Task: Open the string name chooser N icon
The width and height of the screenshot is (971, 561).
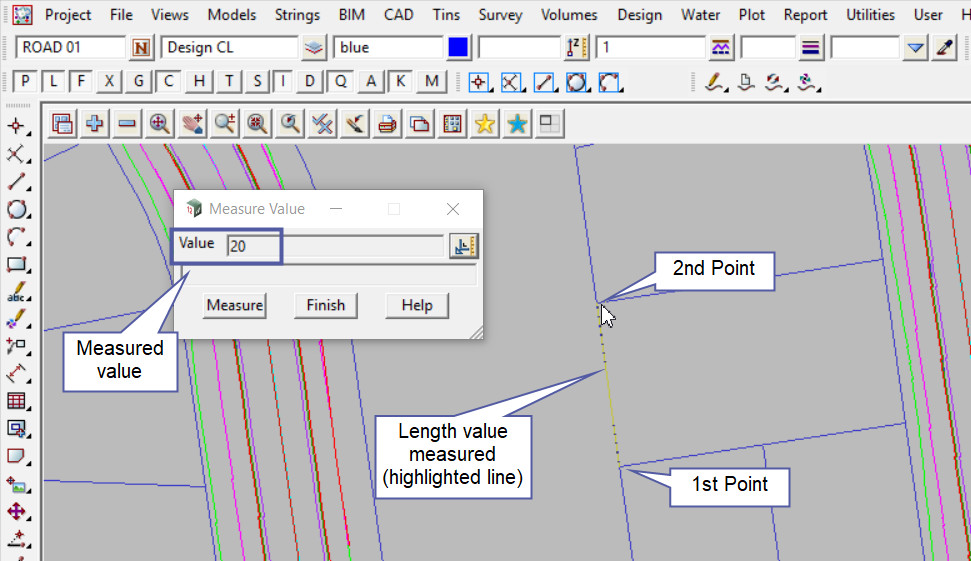Action: click(141, 48)
